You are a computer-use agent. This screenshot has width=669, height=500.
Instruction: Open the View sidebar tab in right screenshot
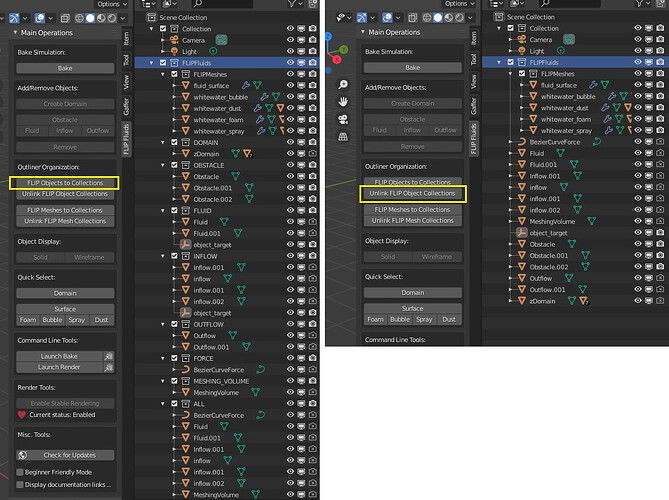pos(474,81)
